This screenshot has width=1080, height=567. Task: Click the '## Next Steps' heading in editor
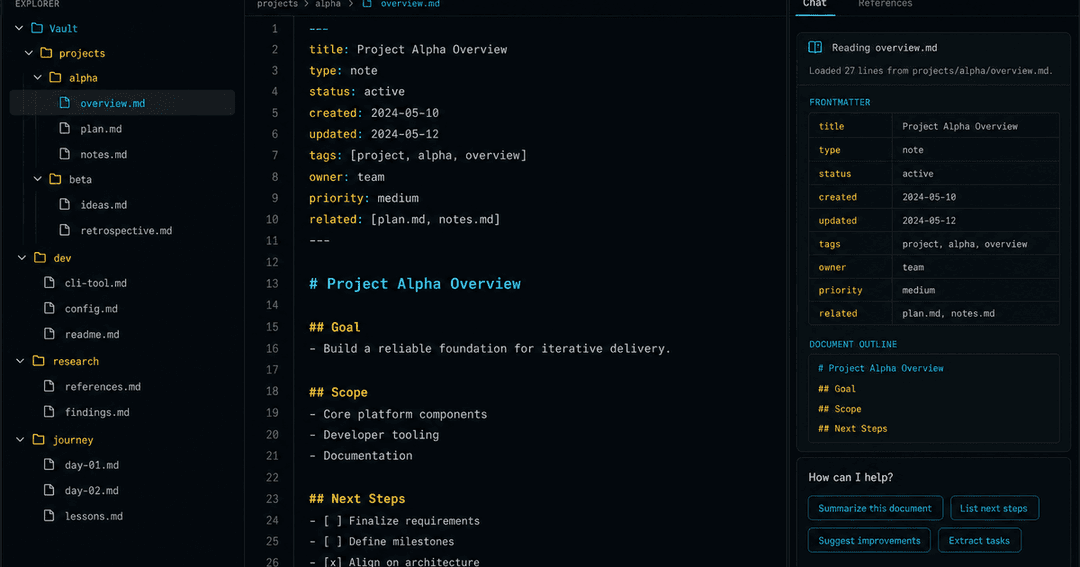click(x=357, y=499)
